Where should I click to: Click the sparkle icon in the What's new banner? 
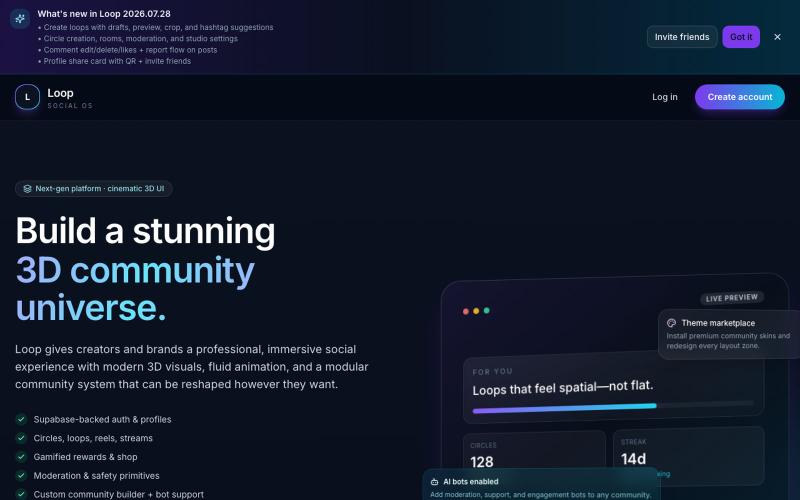(20, 19)
